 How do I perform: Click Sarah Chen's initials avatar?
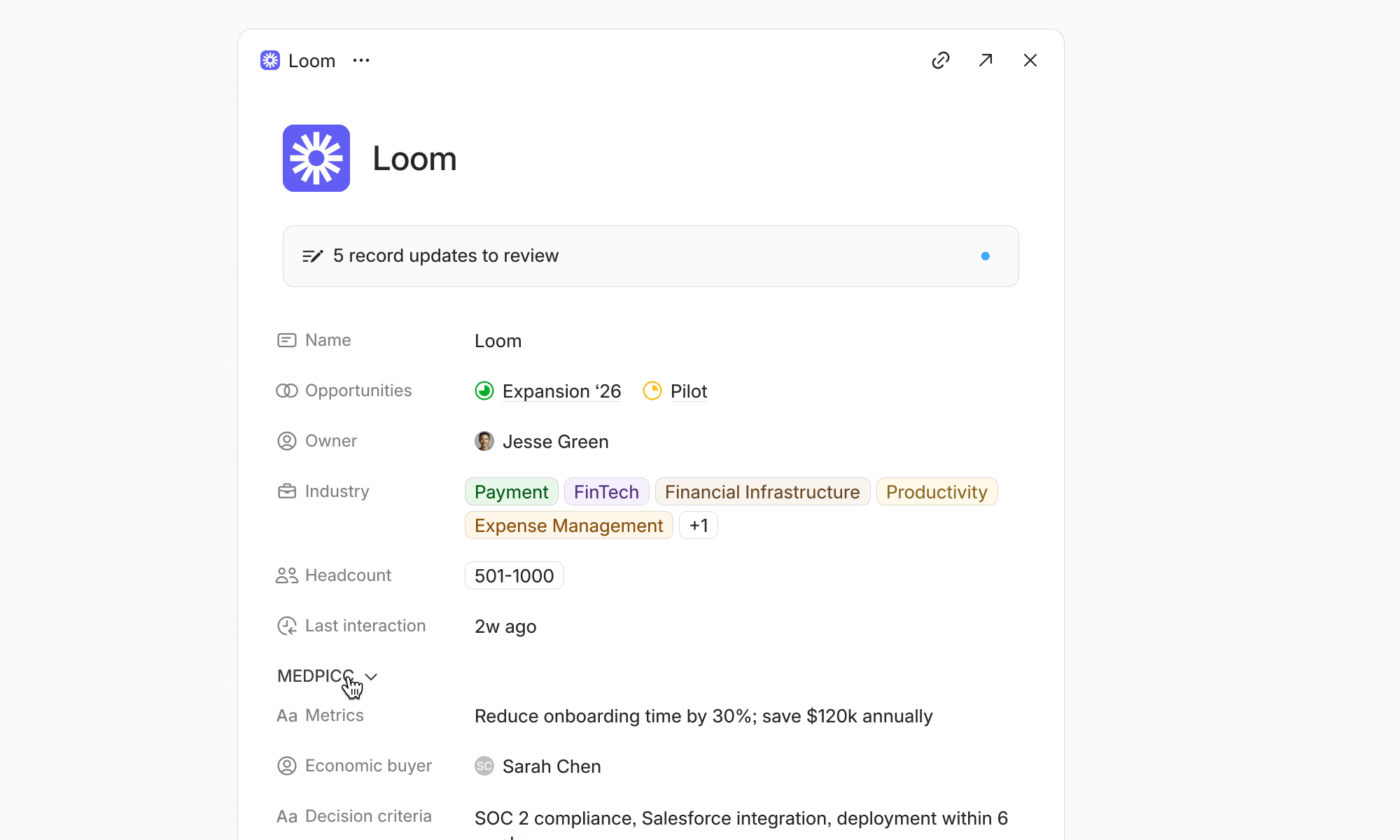[x=484, y=766]
